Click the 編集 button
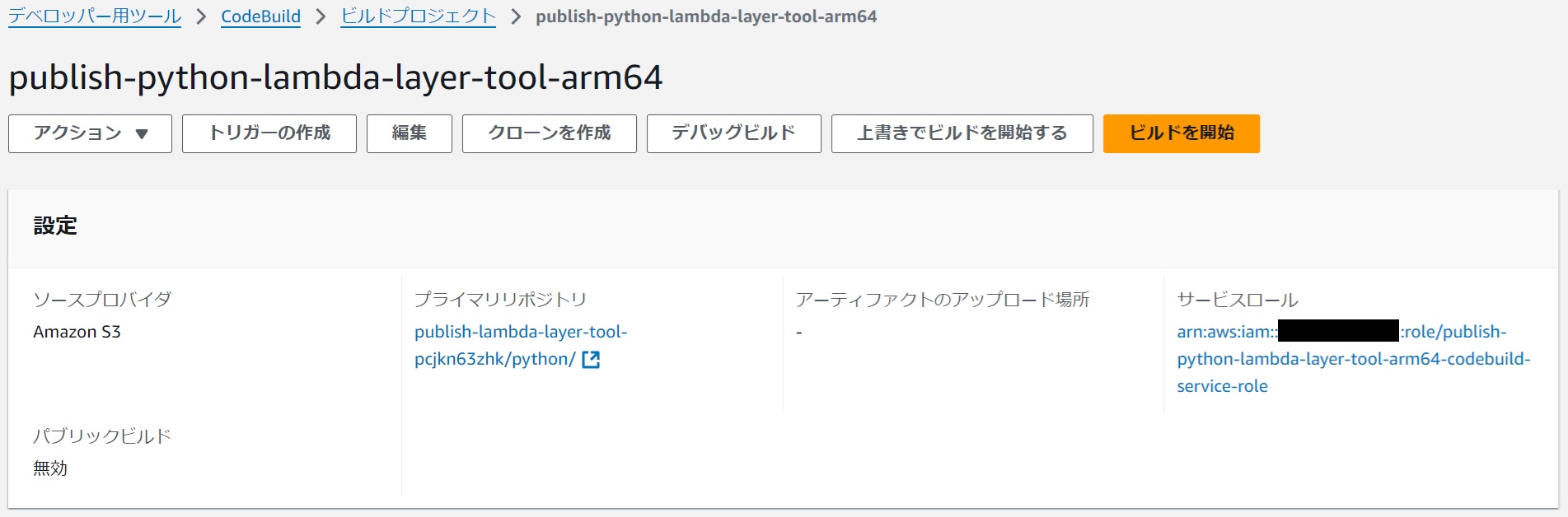This screenshot has width=1568, height=517. click(x=410, y=133)
